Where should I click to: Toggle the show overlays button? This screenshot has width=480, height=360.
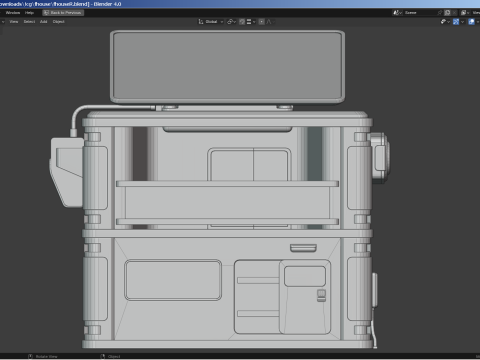471,22
